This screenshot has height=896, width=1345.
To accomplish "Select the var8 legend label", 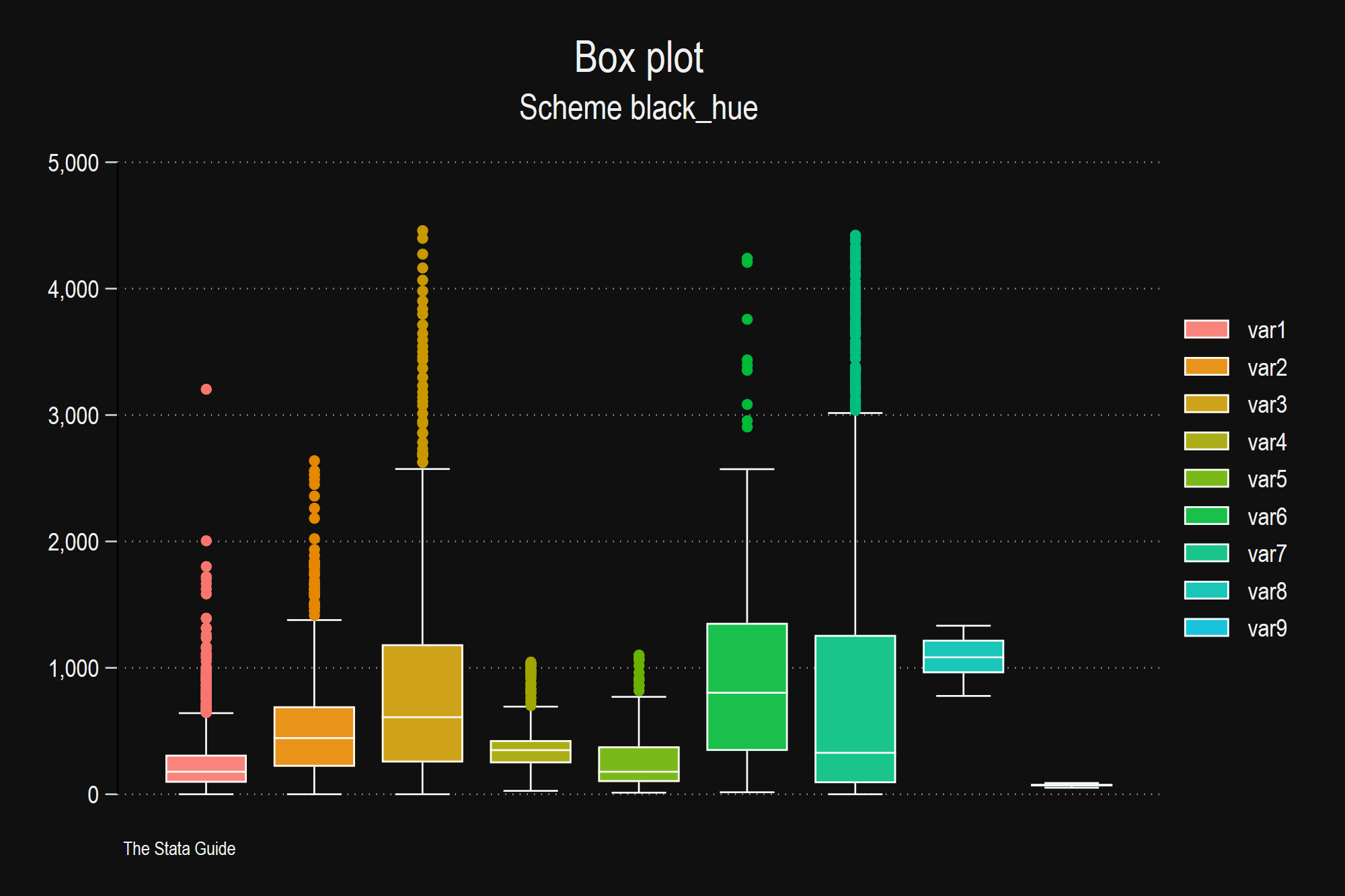I will [x=1266, y=592].
